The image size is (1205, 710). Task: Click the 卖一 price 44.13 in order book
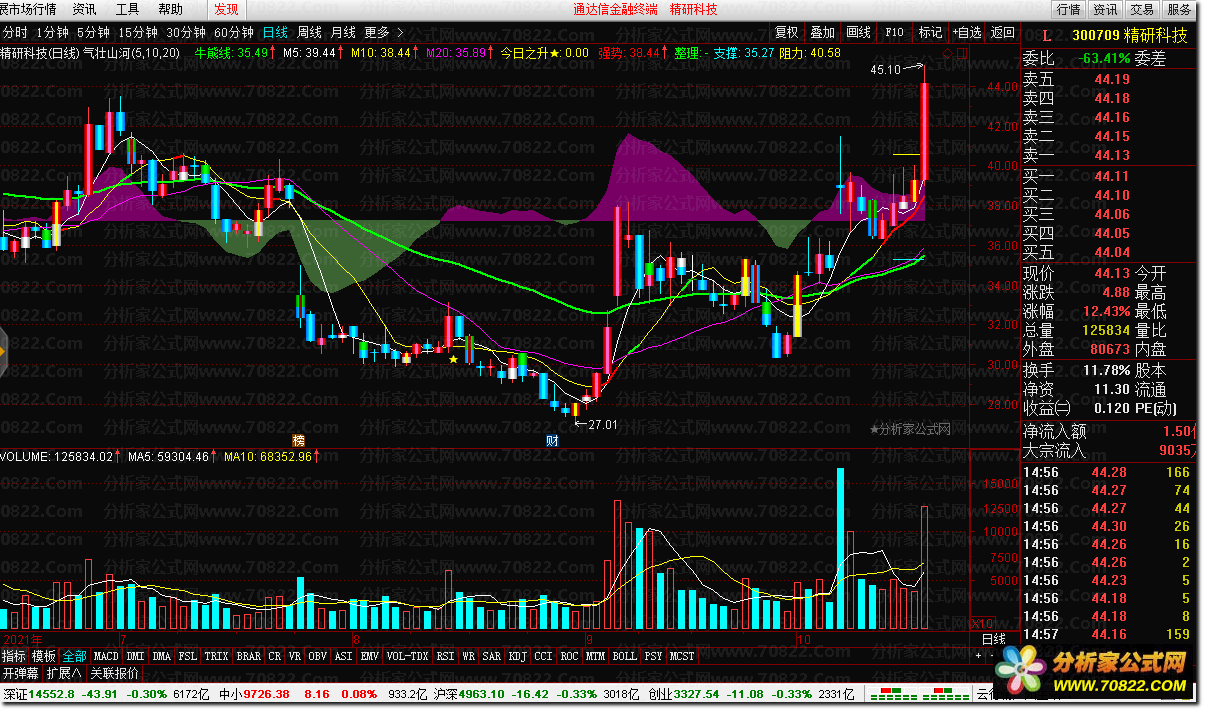pyautogui.click(x=1111, y=154)
